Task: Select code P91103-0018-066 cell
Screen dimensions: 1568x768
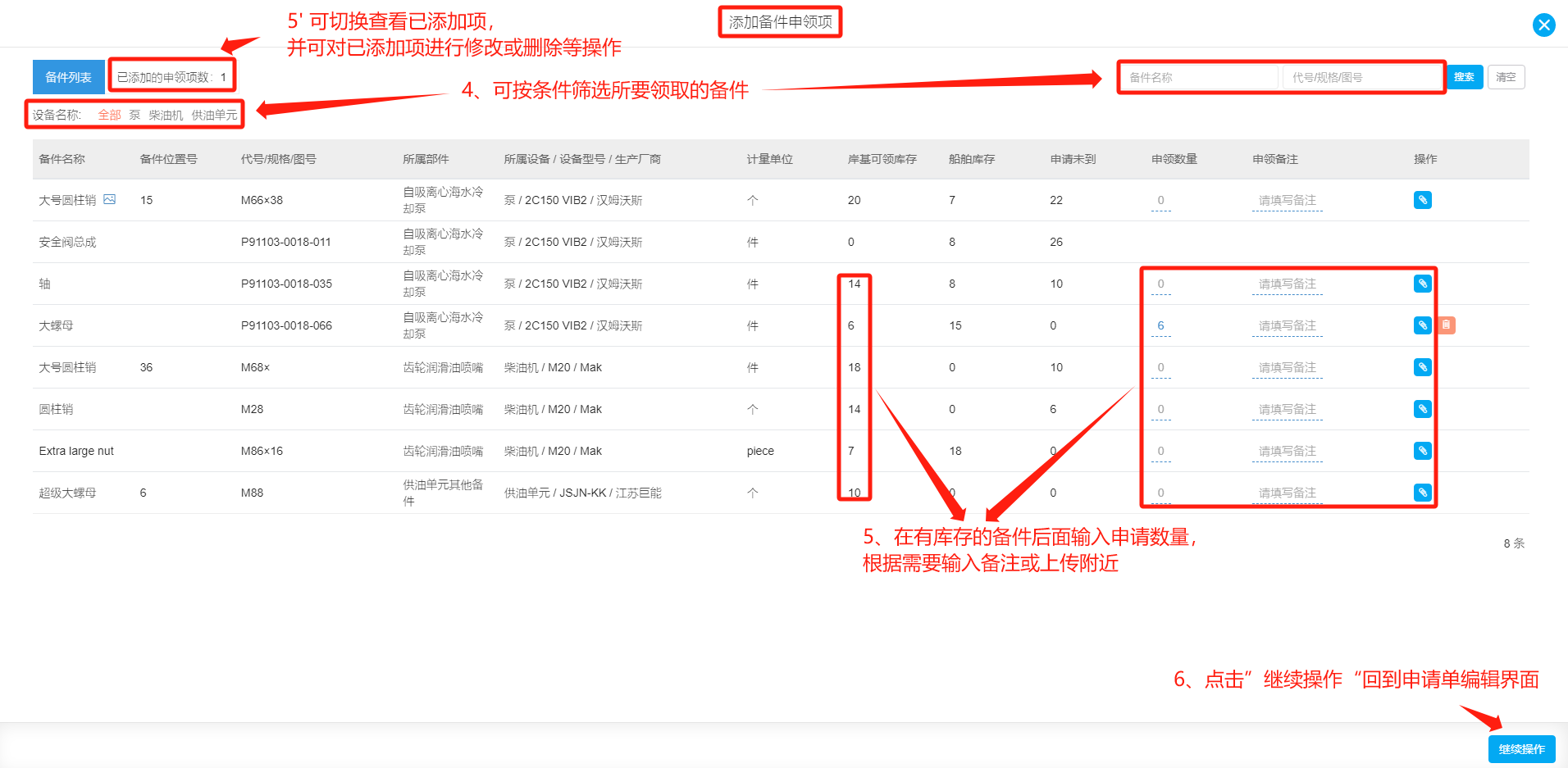Action: (x=286, y=325)
